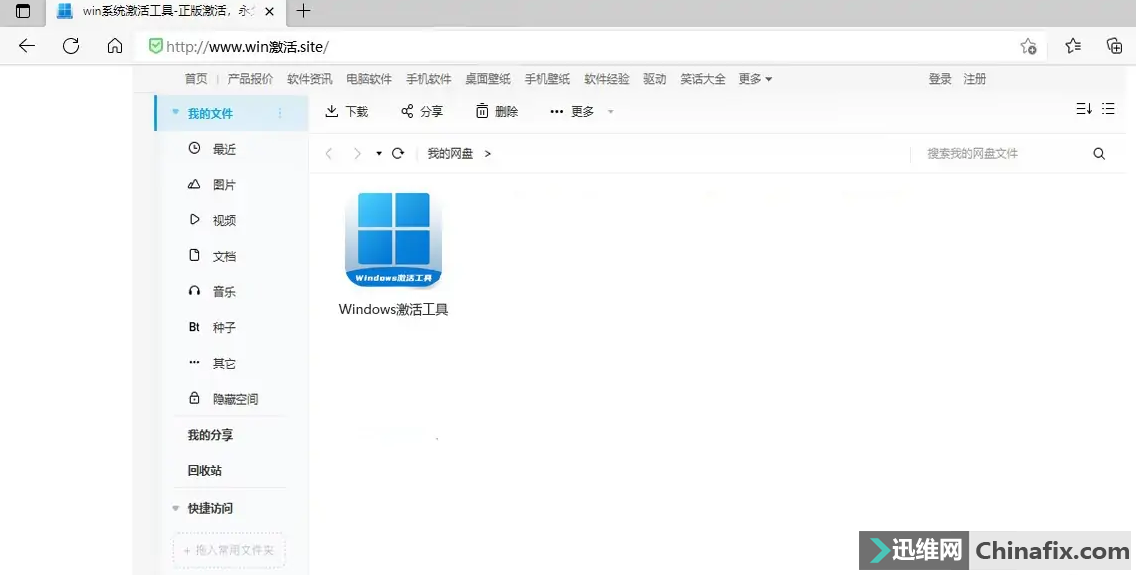
Task: Click 我的网盘 breadcrumb
Action: tap(450, 154)
